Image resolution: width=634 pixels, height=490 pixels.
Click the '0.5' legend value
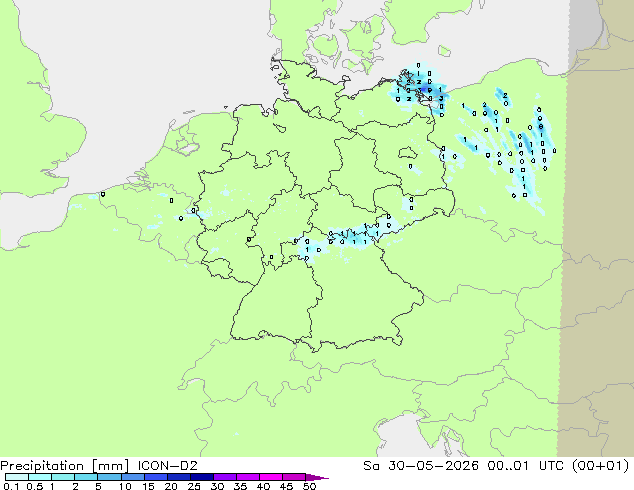34,486
